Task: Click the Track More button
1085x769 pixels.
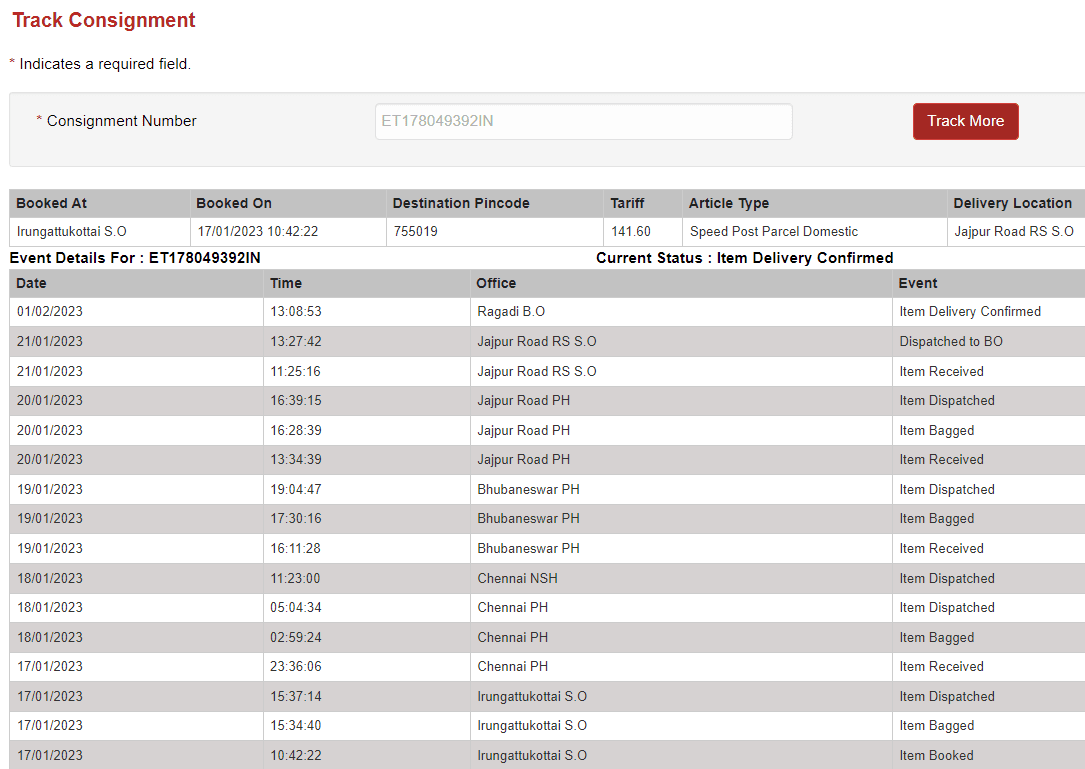Action: click(965, 121)
